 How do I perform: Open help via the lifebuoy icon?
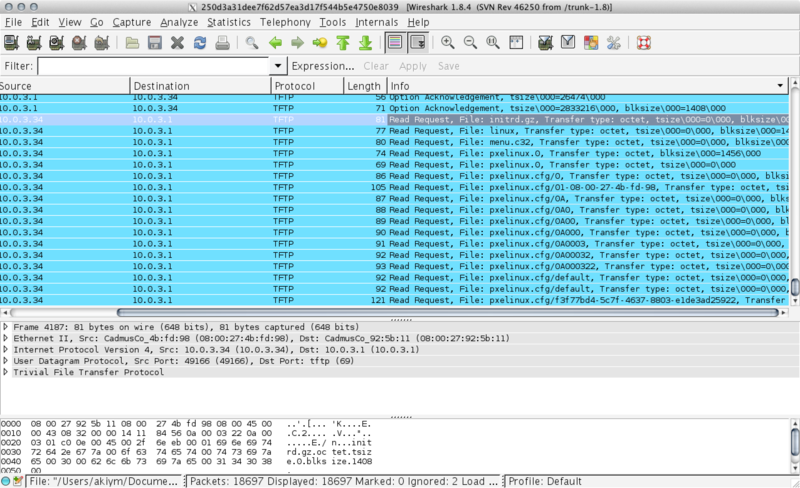[644, 43]
